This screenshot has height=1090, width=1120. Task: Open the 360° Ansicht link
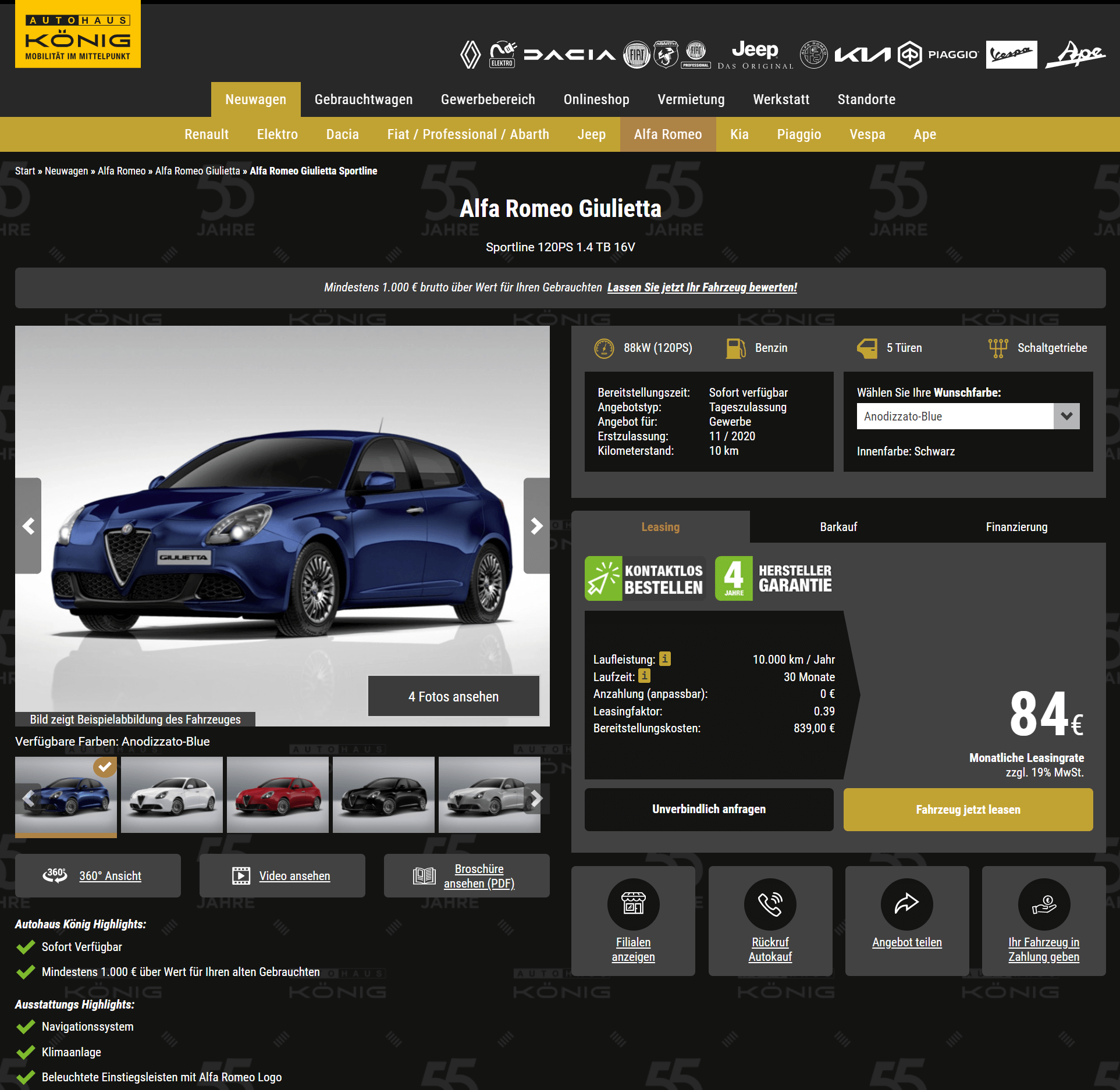coord(110,876)
